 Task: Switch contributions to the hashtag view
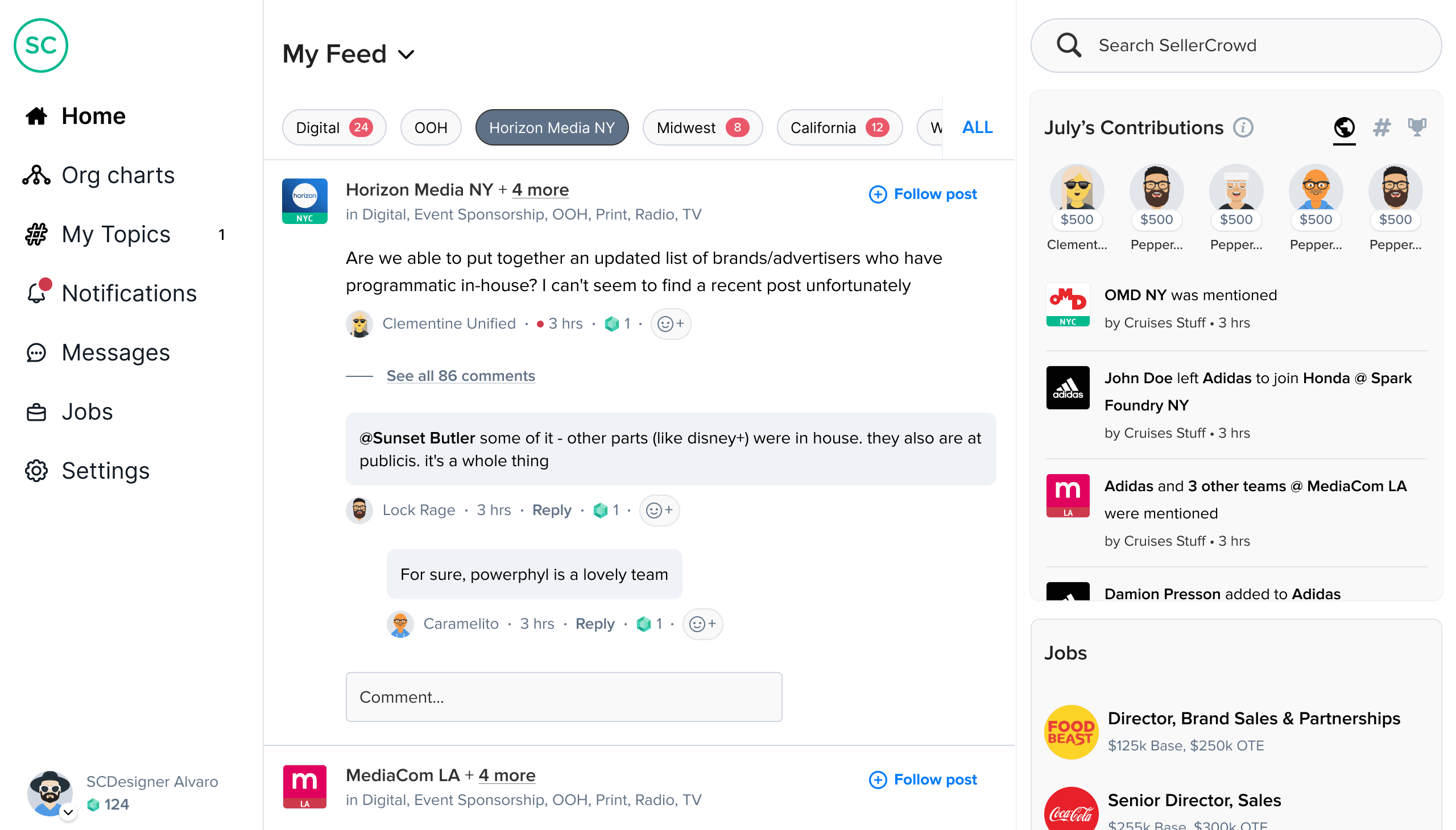tap(1381, 127)
